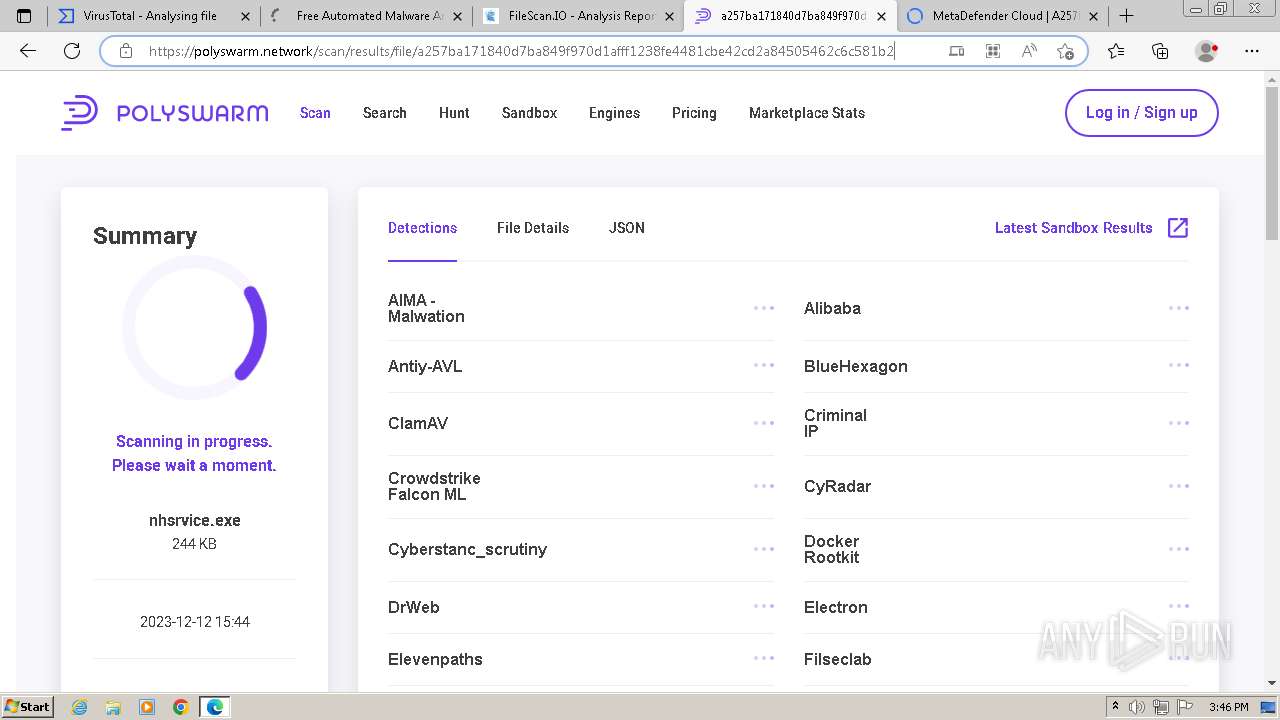The image size is (1280, 720).
Task: Expand Criminal IP result dots
Action: 1179,423
